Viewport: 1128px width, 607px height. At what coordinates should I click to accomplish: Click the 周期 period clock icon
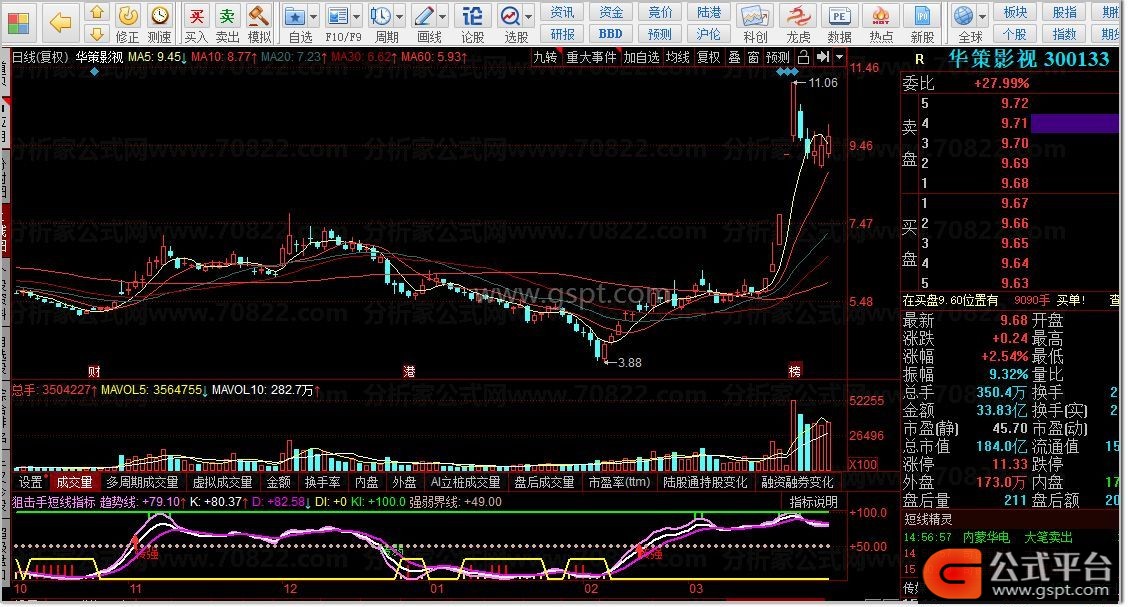click(381, 16)
